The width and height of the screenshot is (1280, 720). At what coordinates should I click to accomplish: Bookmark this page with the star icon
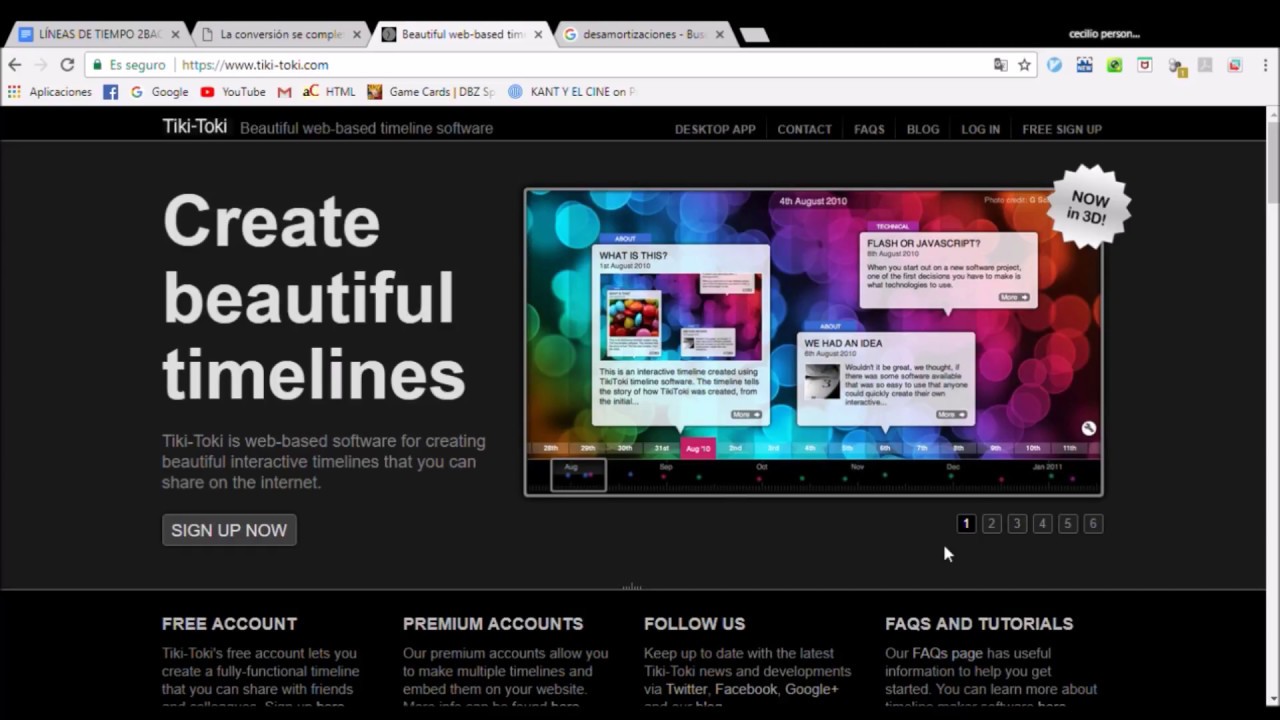coord(1024,65)
